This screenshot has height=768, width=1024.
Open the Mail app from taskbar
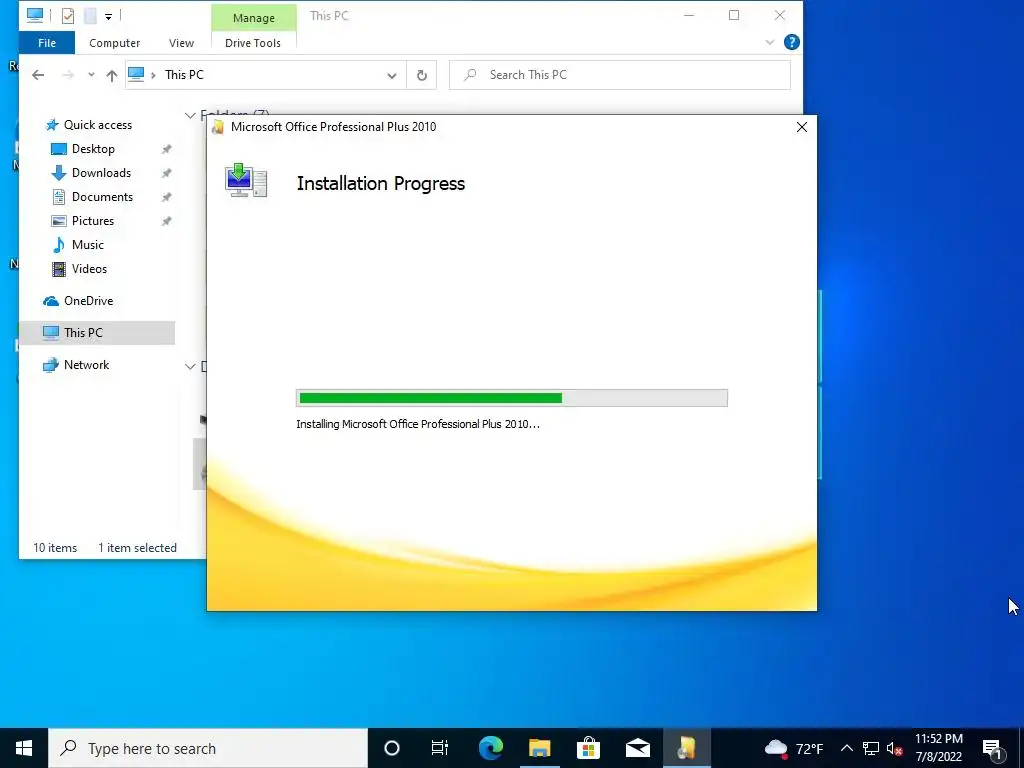tap(637, 748)
